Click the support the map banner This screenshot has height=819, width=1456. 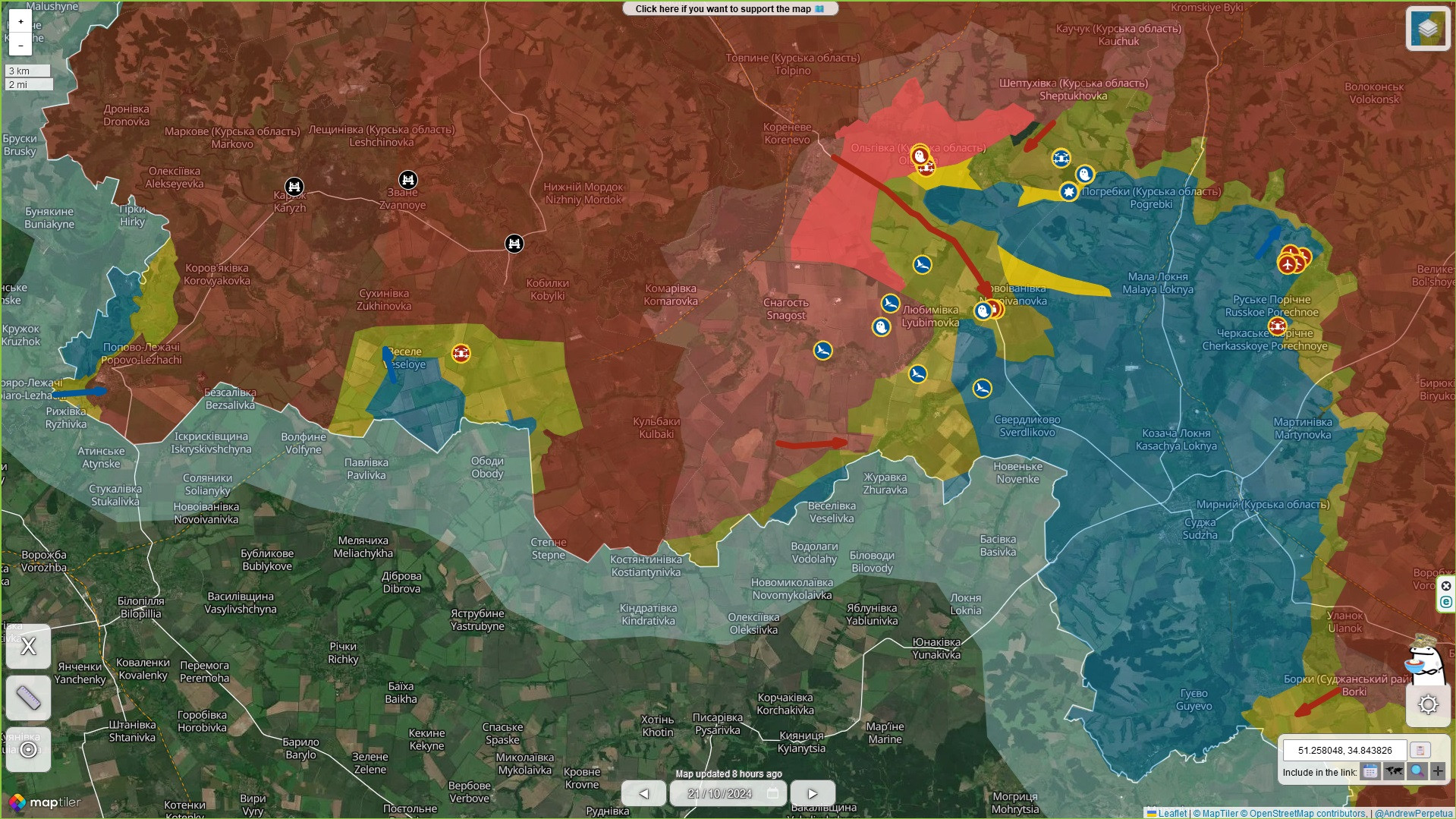click(729, 9)
